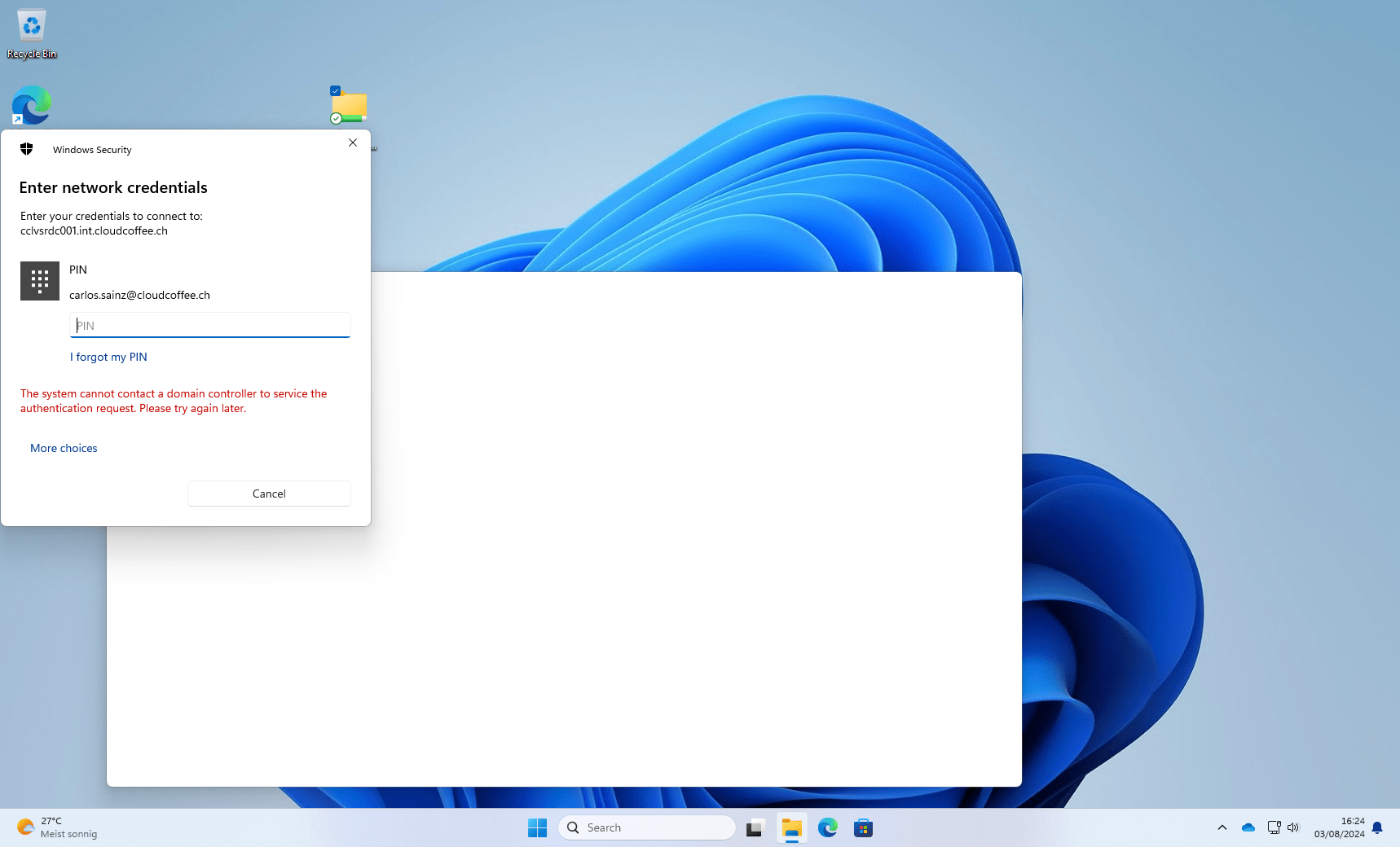The height and width of the screenshot is (847, 1400).
Task: Open the synced desktop folder
Action: 349,106
